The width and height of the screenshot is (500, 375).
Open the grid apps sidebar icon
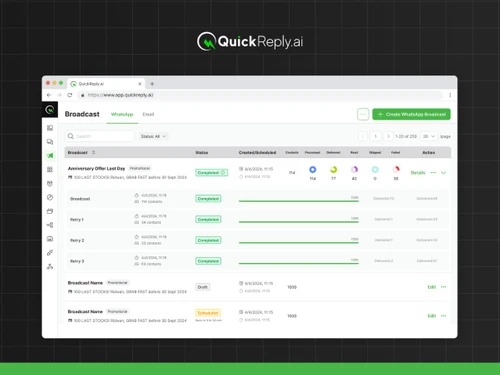50,169
